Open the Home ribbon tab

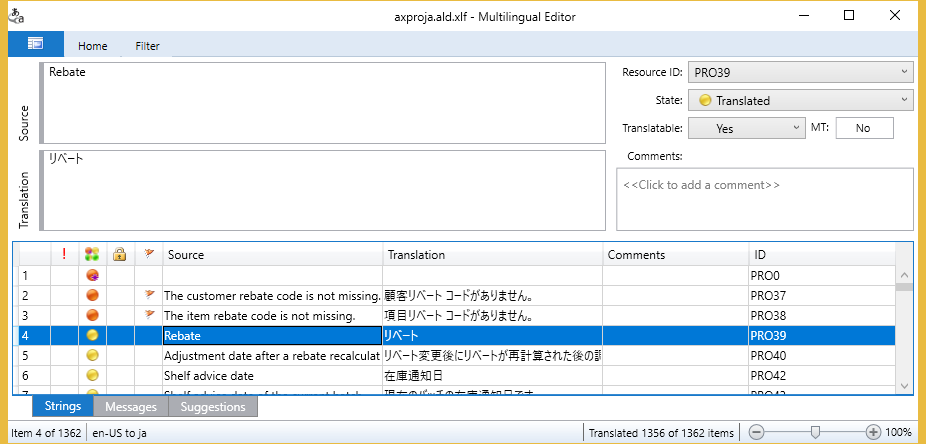point(93,45)
